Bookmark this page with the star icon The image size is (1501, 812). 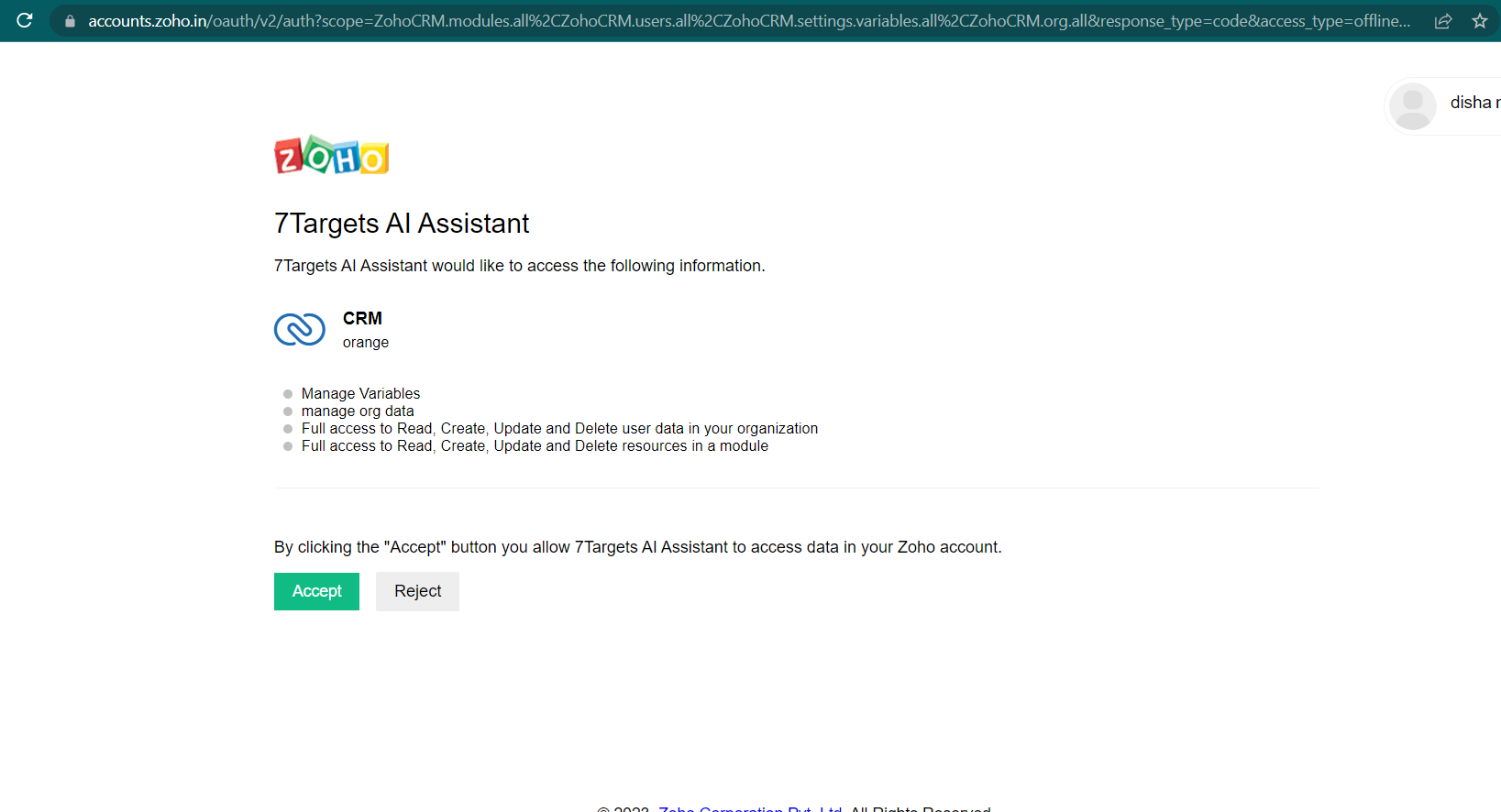click(x=1479, y=21)
